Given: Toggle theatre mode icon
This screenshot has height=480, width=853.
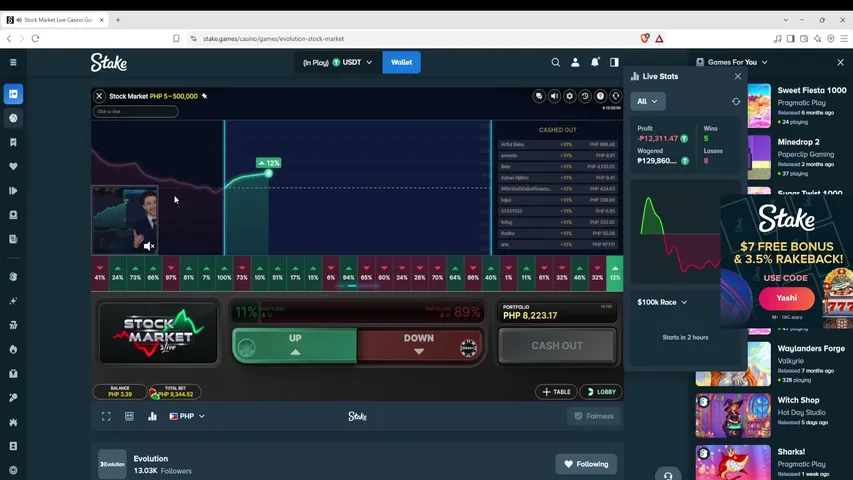Looking at the screenshot, I should click(x=129, y=416).
